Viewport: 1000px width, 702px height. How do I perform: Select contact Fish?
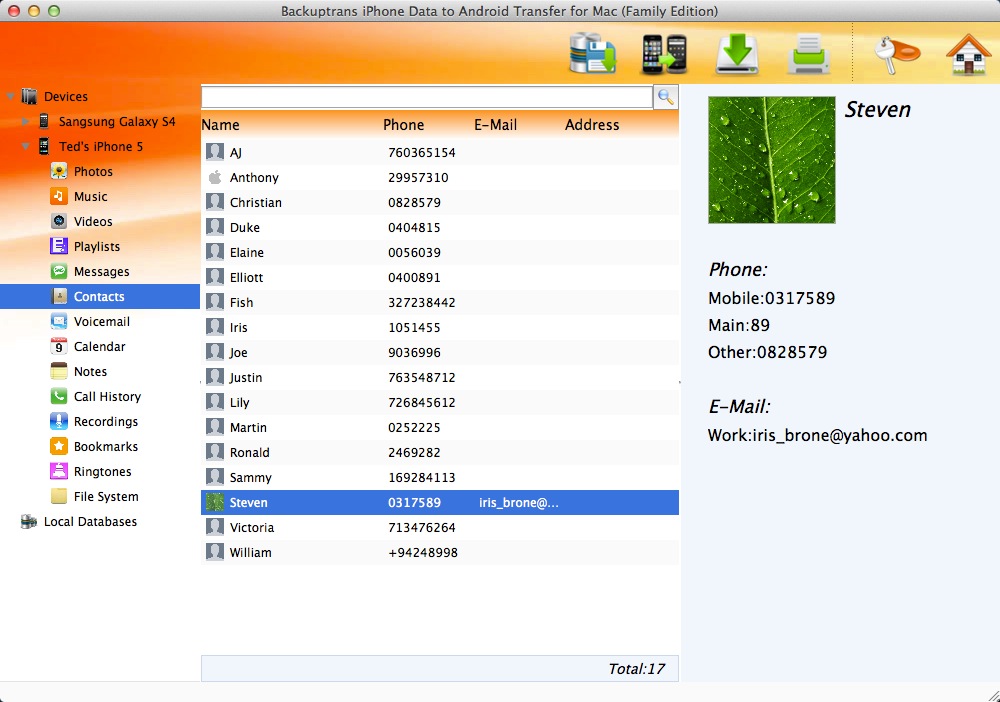[440, 302]
